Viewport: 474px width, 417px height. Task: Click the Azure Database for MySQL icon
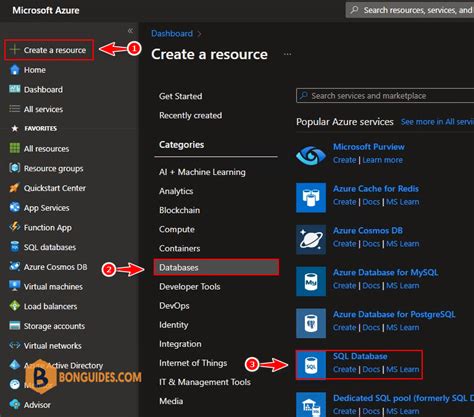coord(311,281)
